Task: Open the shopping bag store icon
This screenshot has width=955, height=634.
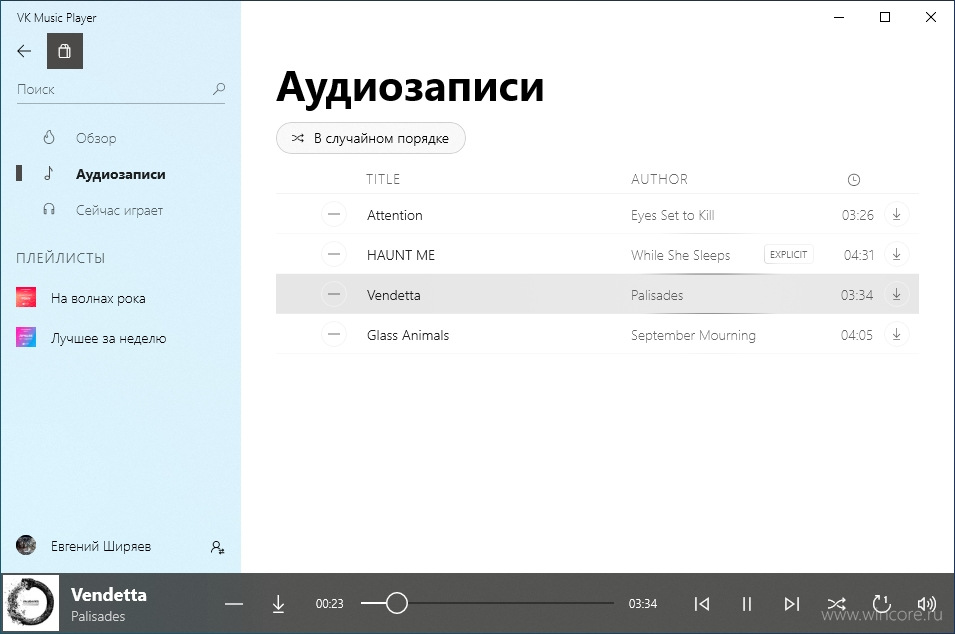Action: 65,51
